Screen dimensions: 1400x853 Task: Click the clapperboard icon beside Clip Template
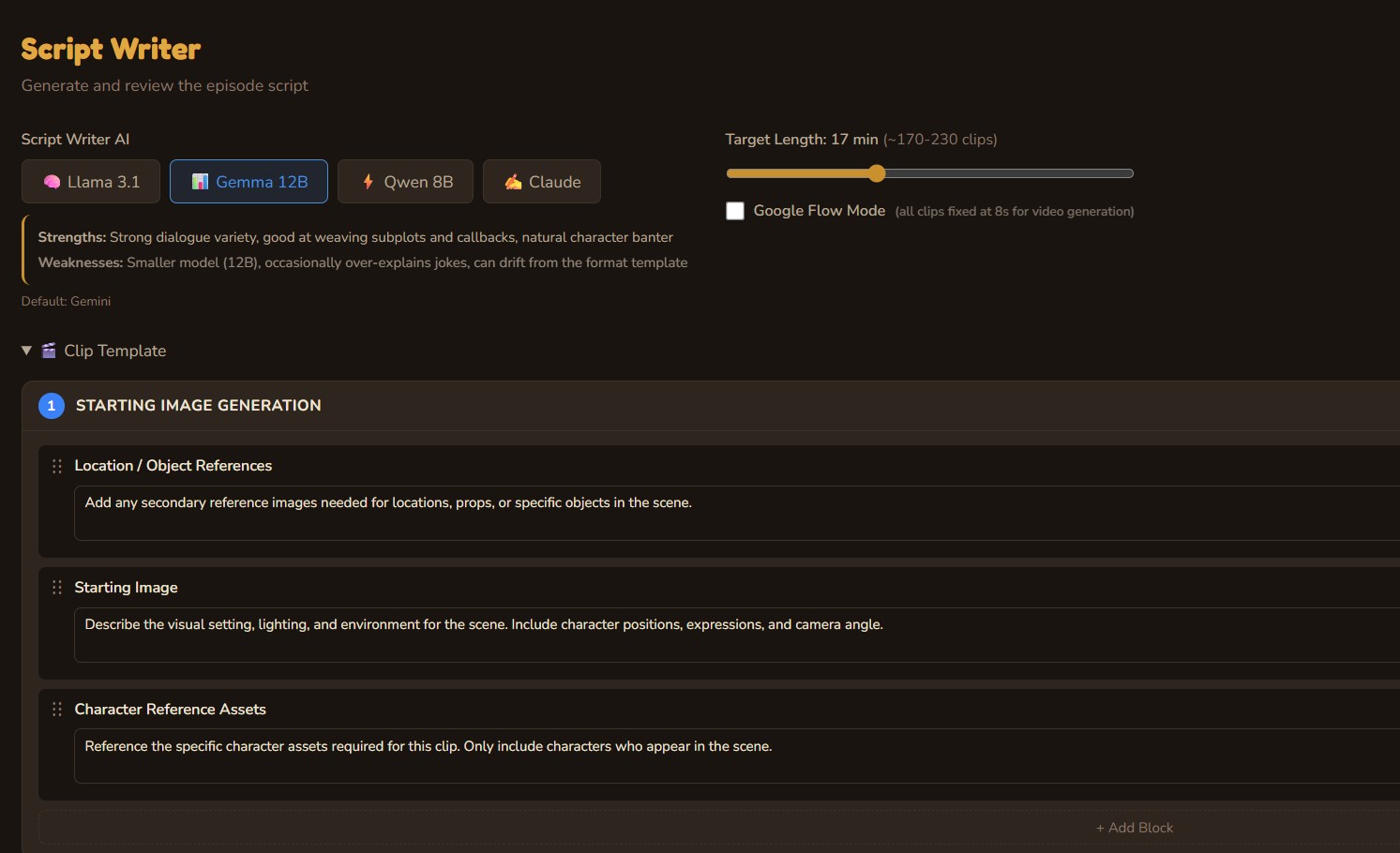[x=49, y=351]
